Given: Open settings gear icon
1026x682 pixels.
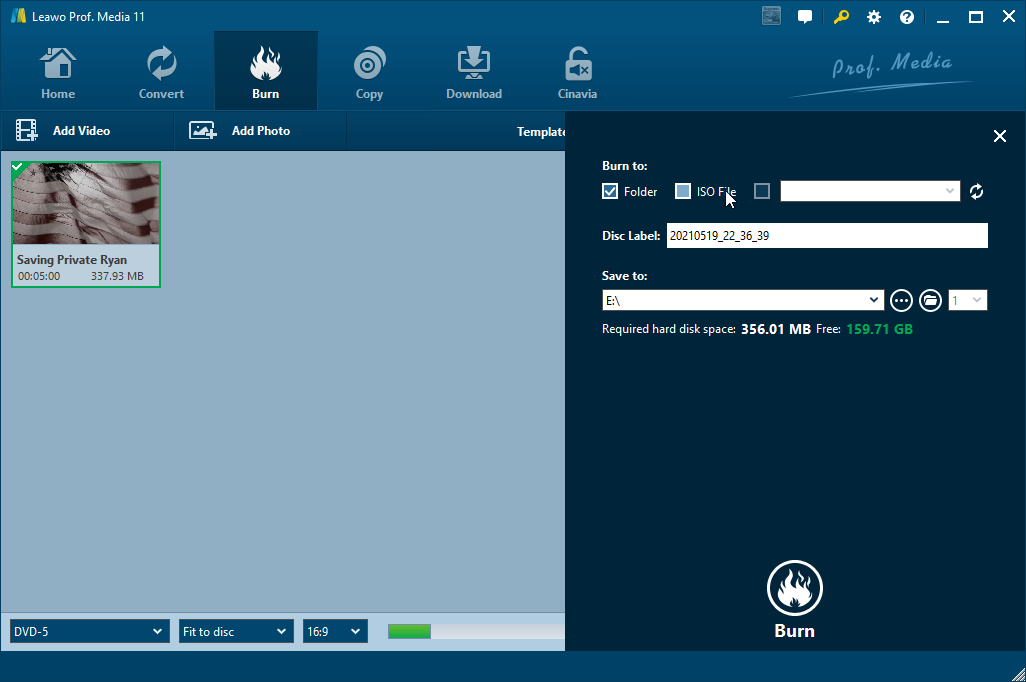Looking at the screenshot, I should (874, 17).
